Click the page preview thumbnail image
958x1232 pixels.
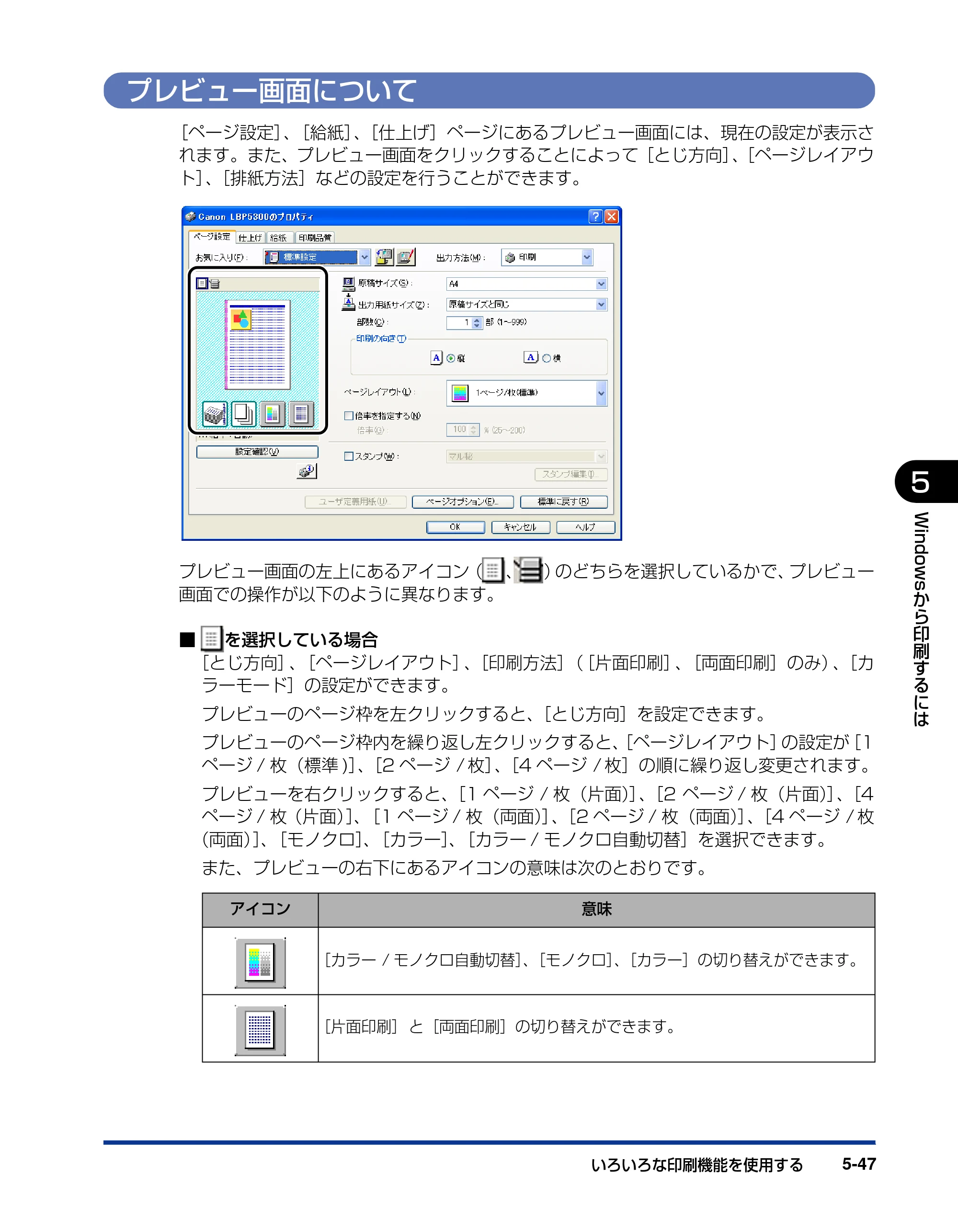tap(258, 345)
